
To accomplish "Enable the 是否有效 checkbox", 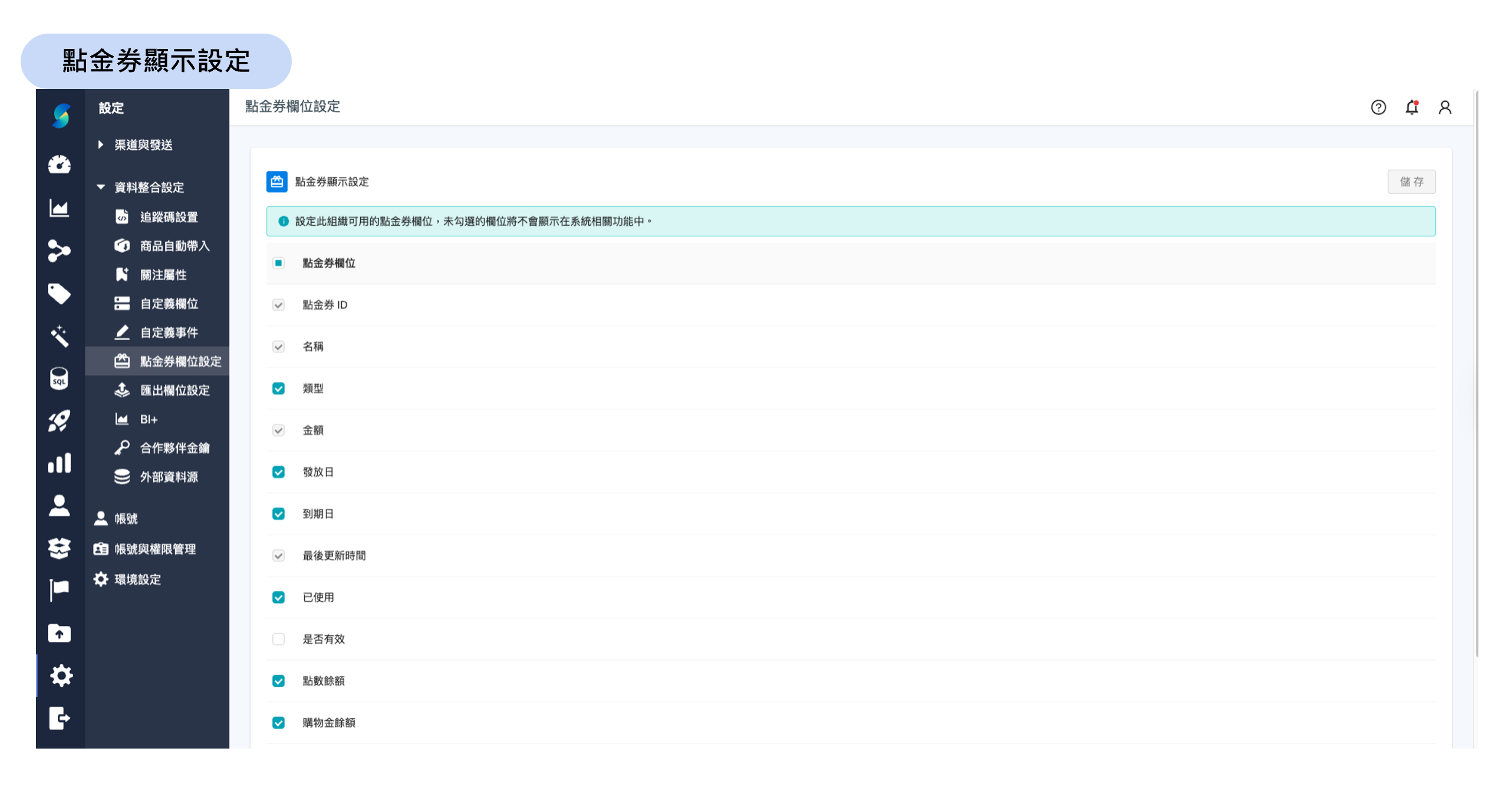I will point(278,639).
